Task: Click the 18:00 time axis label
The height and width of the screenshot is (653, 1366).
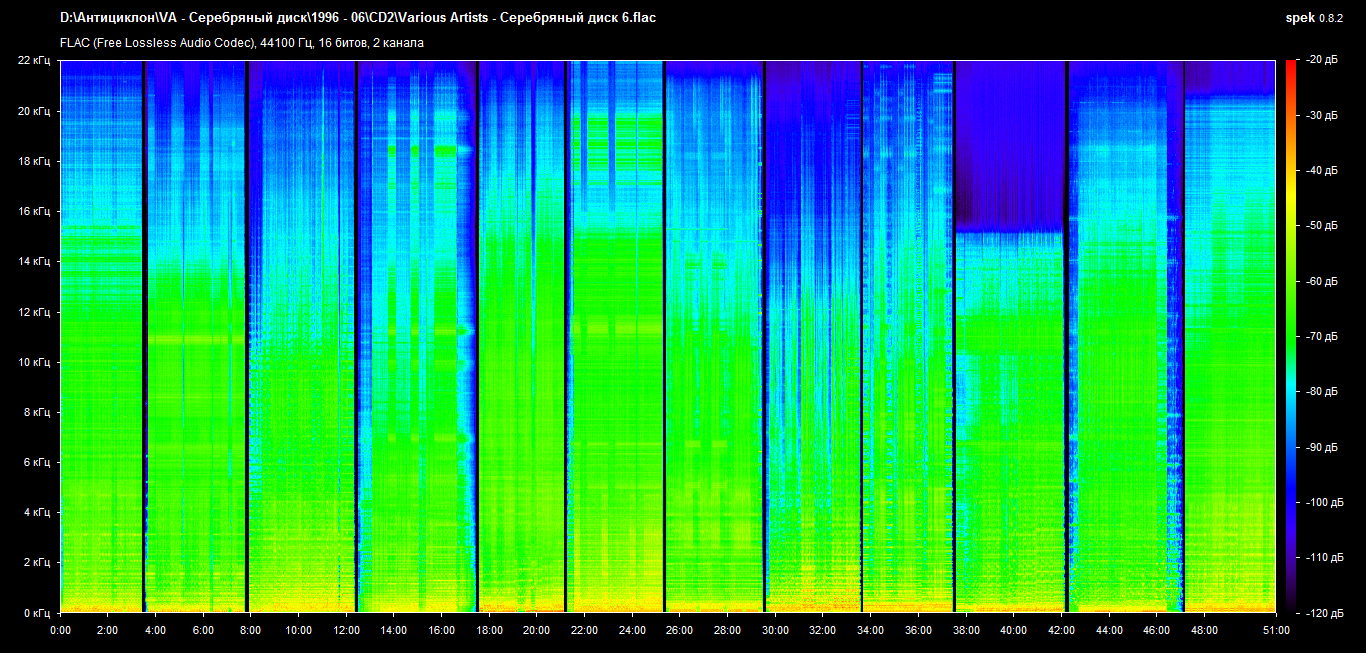Action: (x=489, y=630)
